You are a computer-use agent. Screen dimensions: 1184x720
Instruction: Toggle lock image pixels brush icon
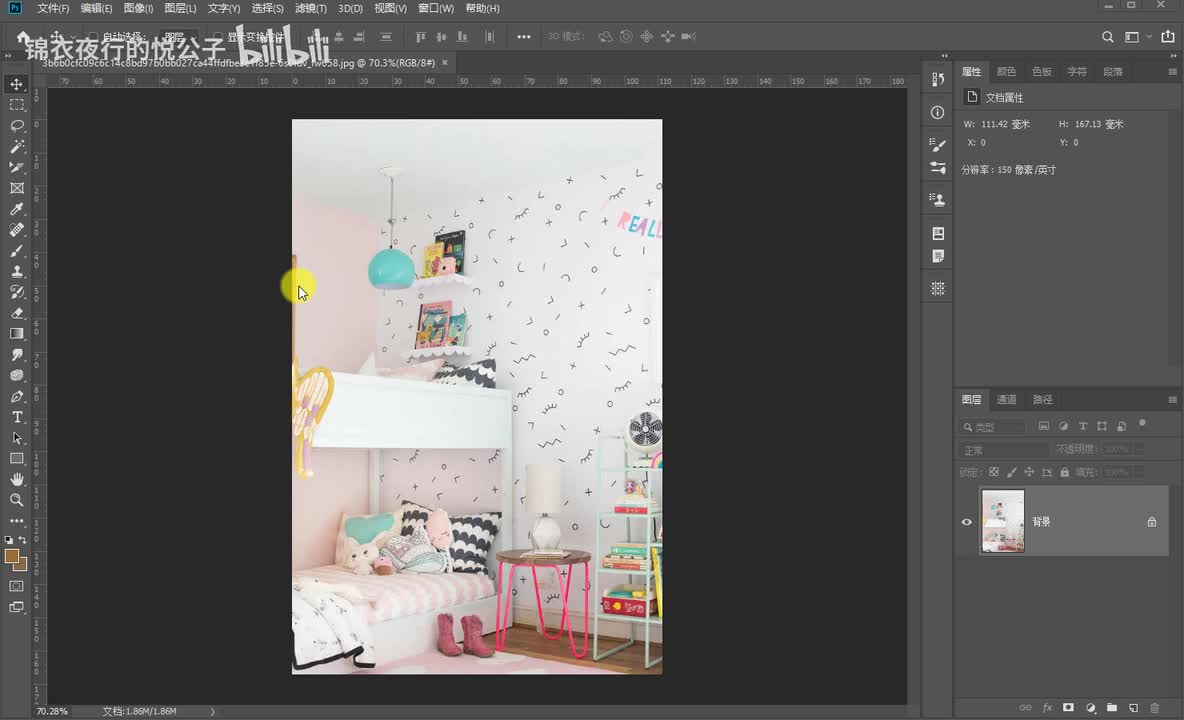(x=1012, y=472)
